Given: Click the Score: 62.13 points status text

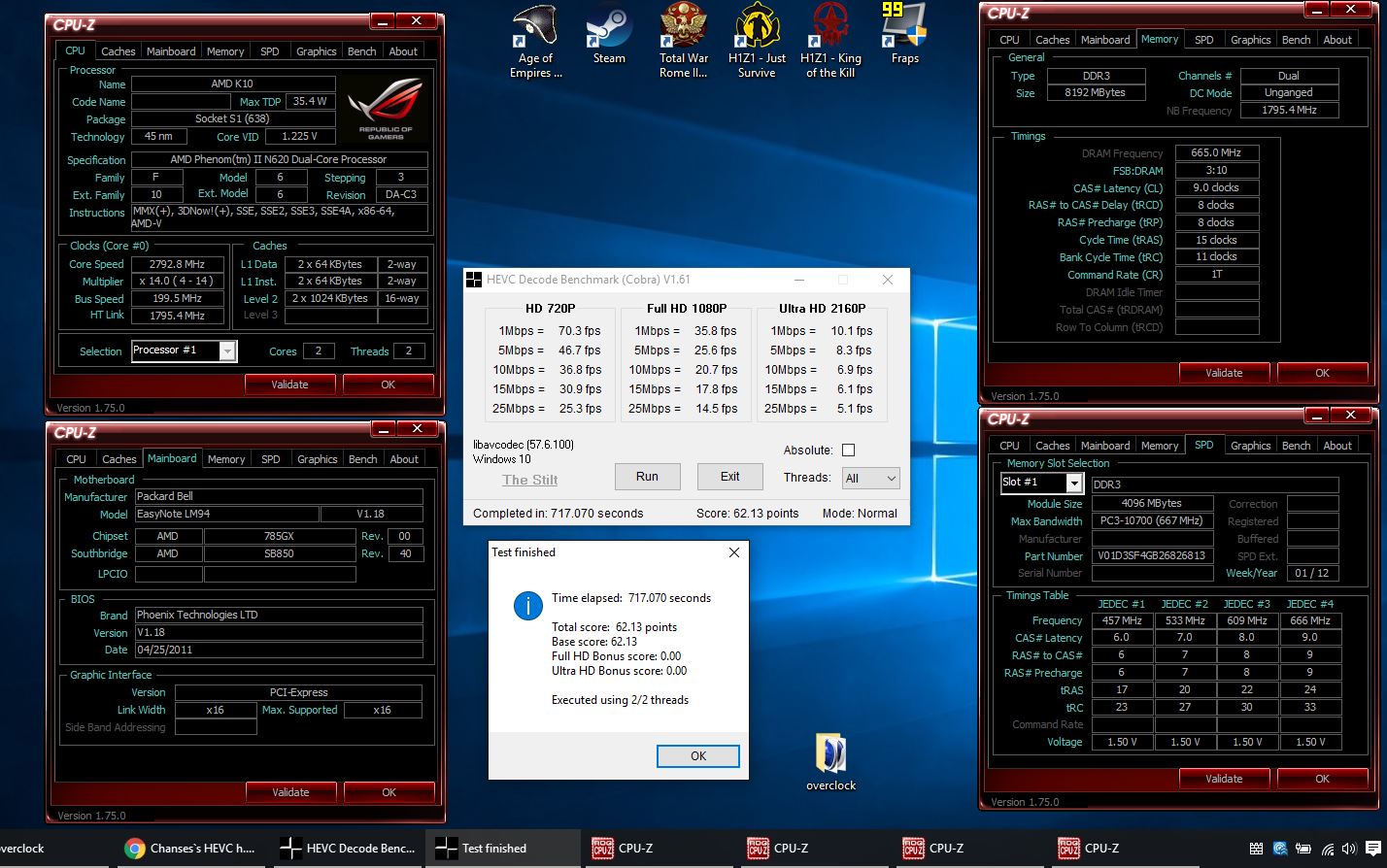Looking at the screenshot, I should pyautogui.click(x=748, y=514).
